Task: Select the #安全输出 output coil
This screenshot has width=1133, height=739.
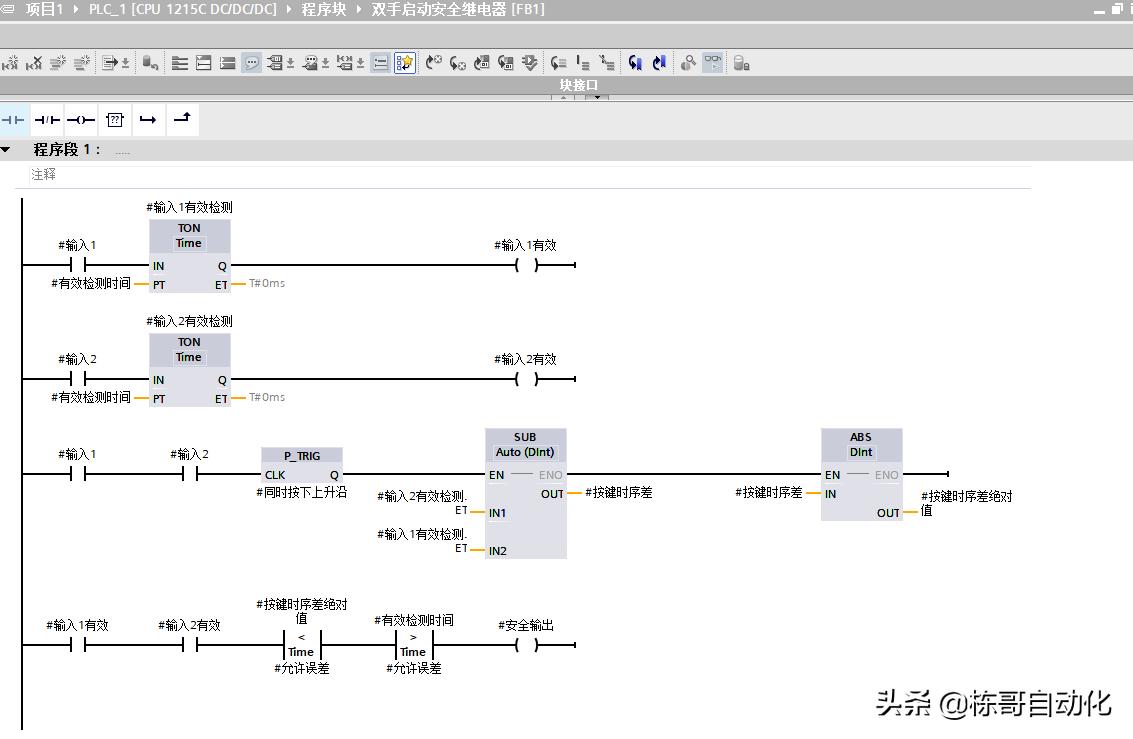Action: pos(526,646)
